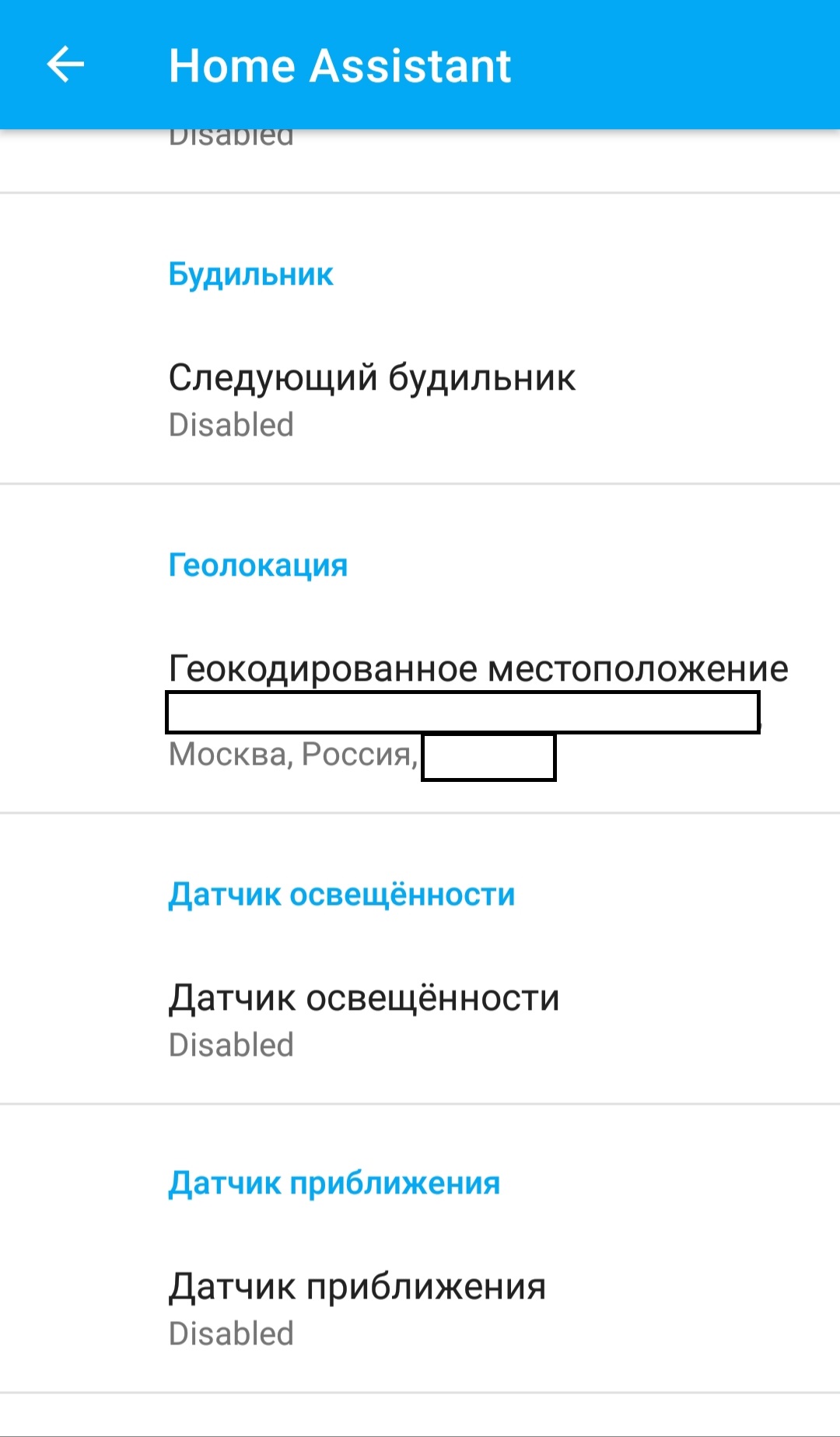Click the Будильник section header
Screen dimensions: 840x1437
pos(250,275)
